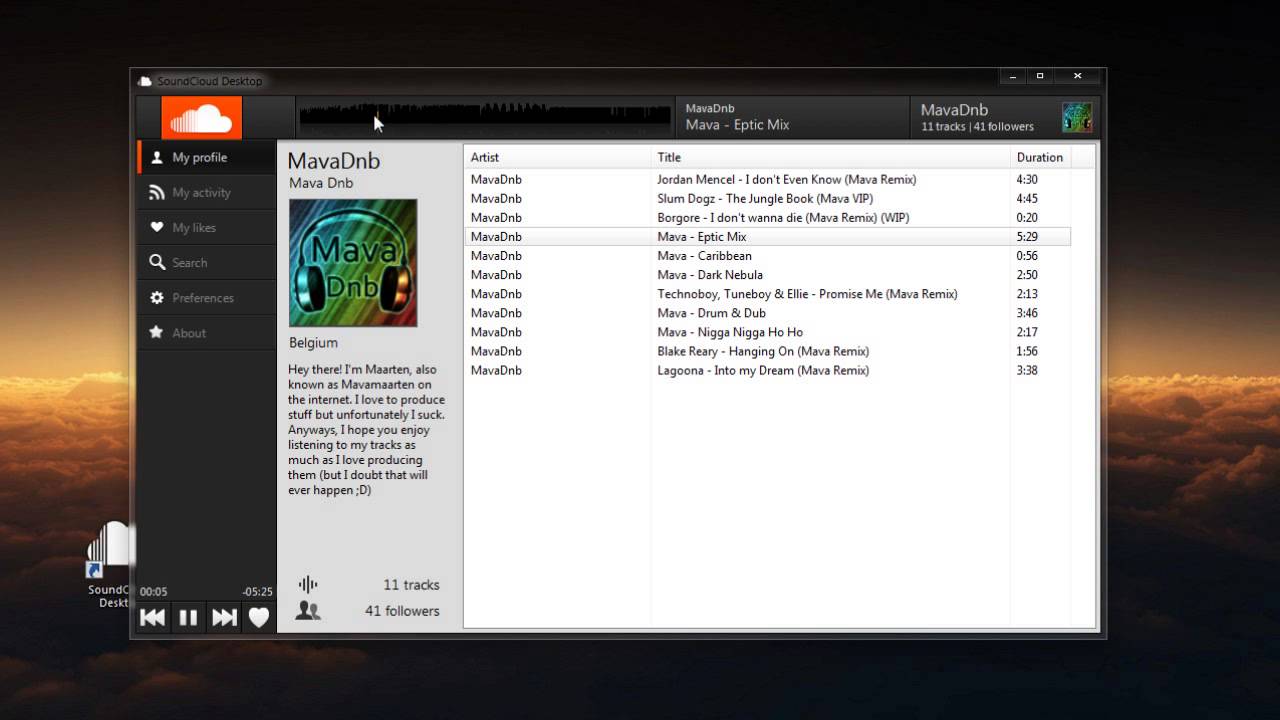Click the followers people icon
1280x720 pixels.
(x=308, y=611)
